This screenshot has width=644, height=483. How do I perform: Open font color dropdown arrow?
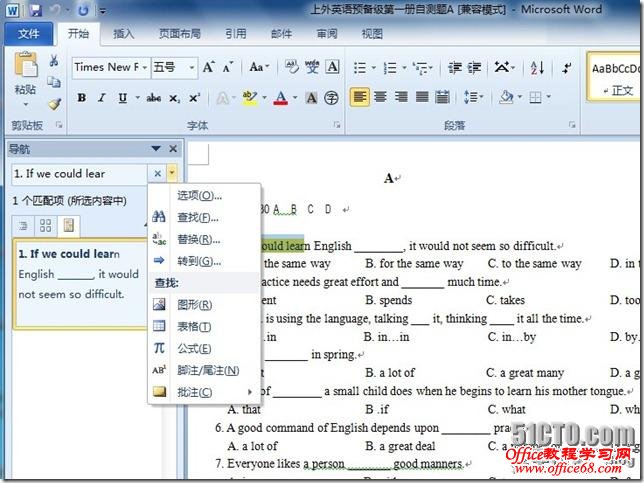(295, 98)
